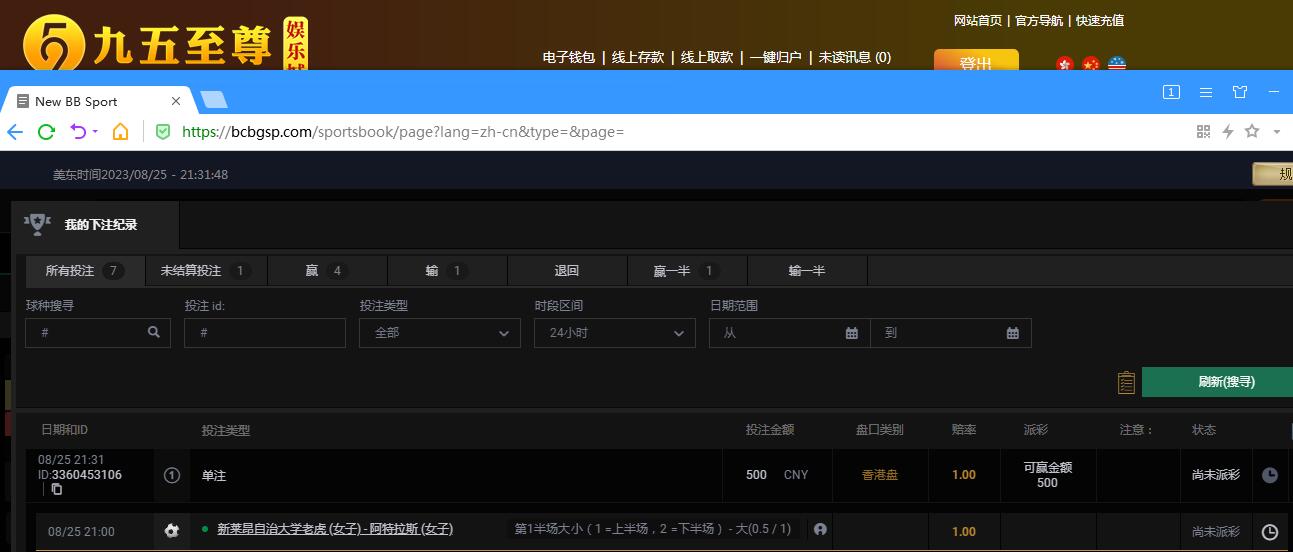Click the magnifier icon in 球种搜寻 field
The width and height of the screenshot is (1293, 552).
tap(153, 332)
